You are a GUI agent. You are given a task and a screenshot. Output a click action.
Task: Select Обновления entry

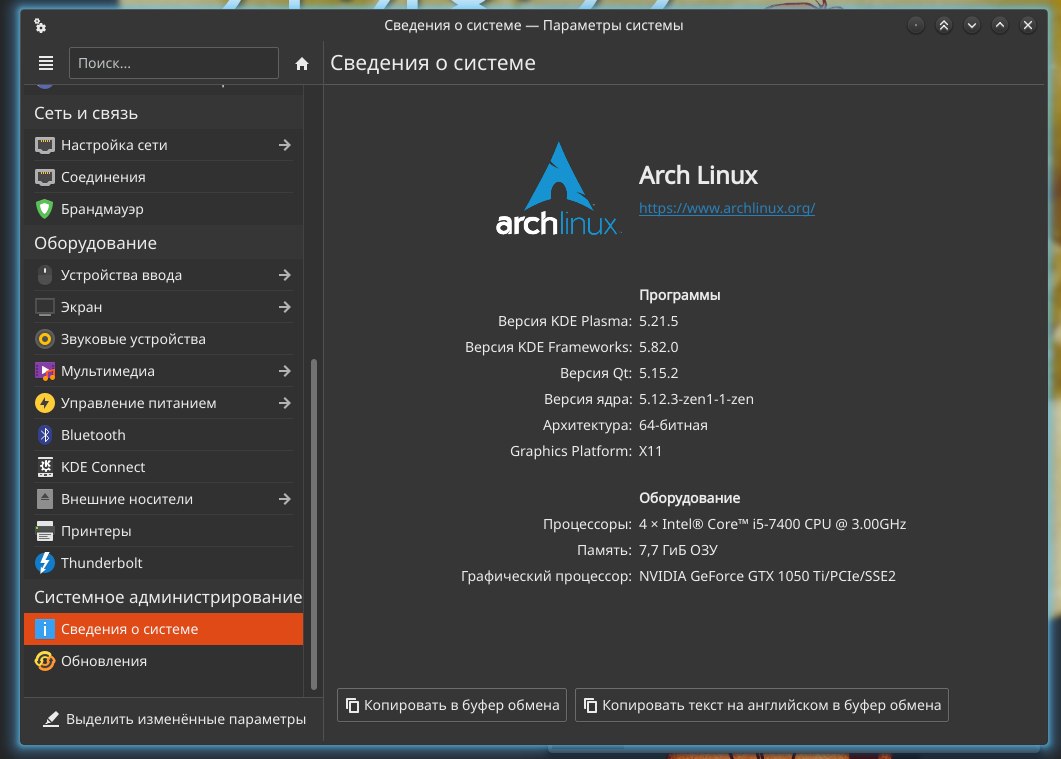point(163,661)
